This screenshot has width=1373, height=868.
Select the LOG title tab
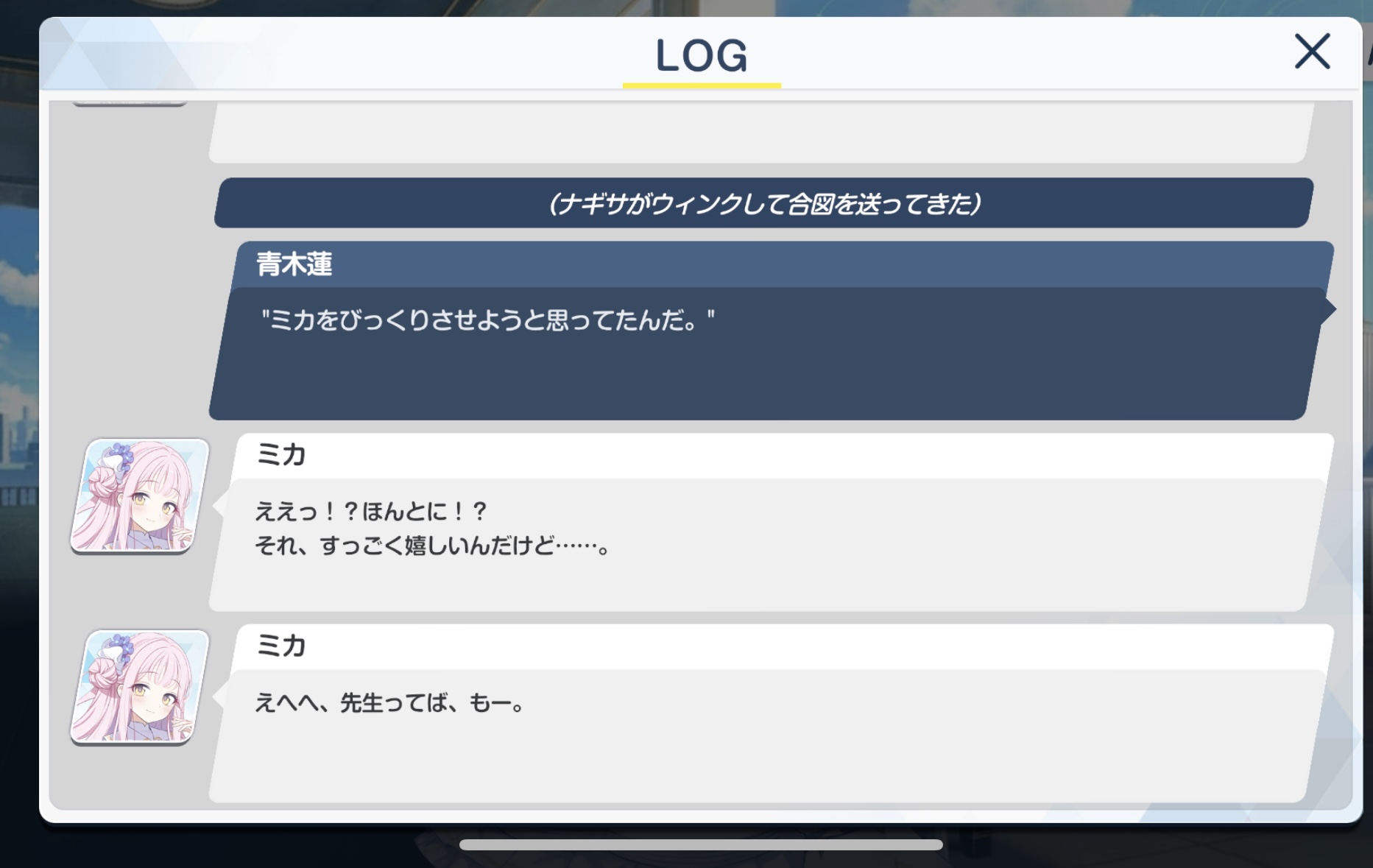click(x=702, y=56)
